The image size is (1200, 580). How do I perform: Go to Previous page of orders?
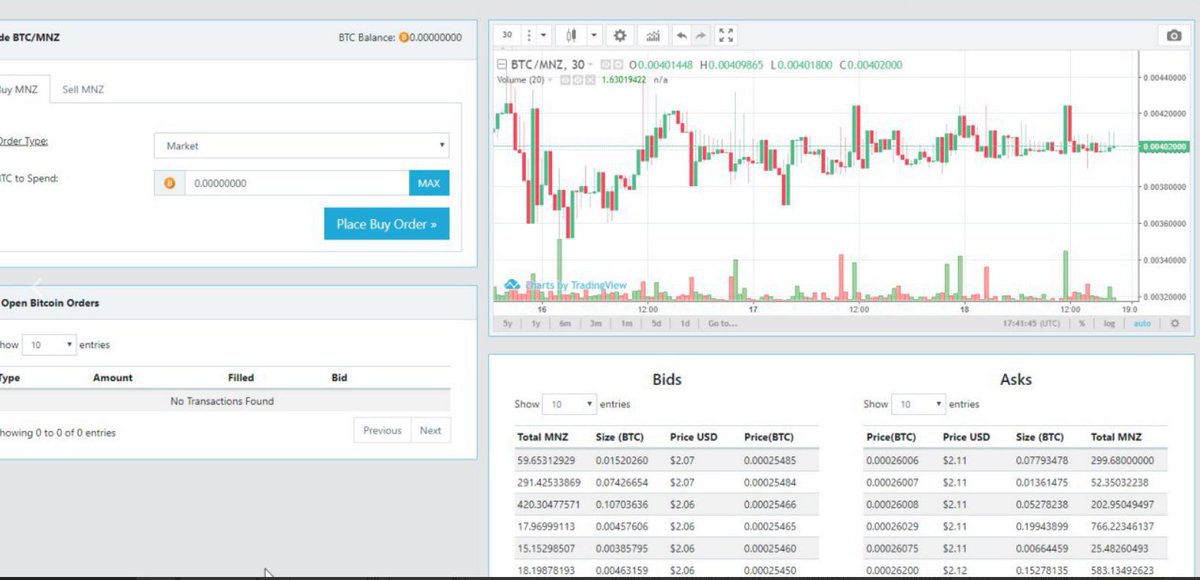click(x=382, y=431)
